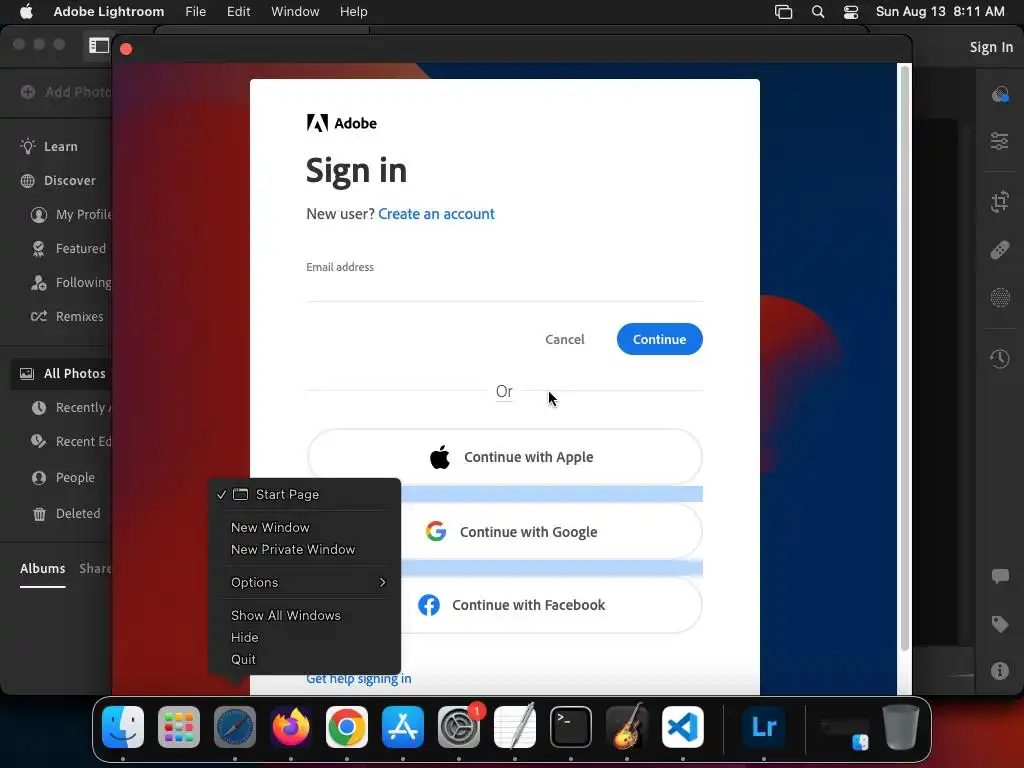1024x768 pixels.
Task: Select the Crop and Rotate tool
Action: [999, 202]
